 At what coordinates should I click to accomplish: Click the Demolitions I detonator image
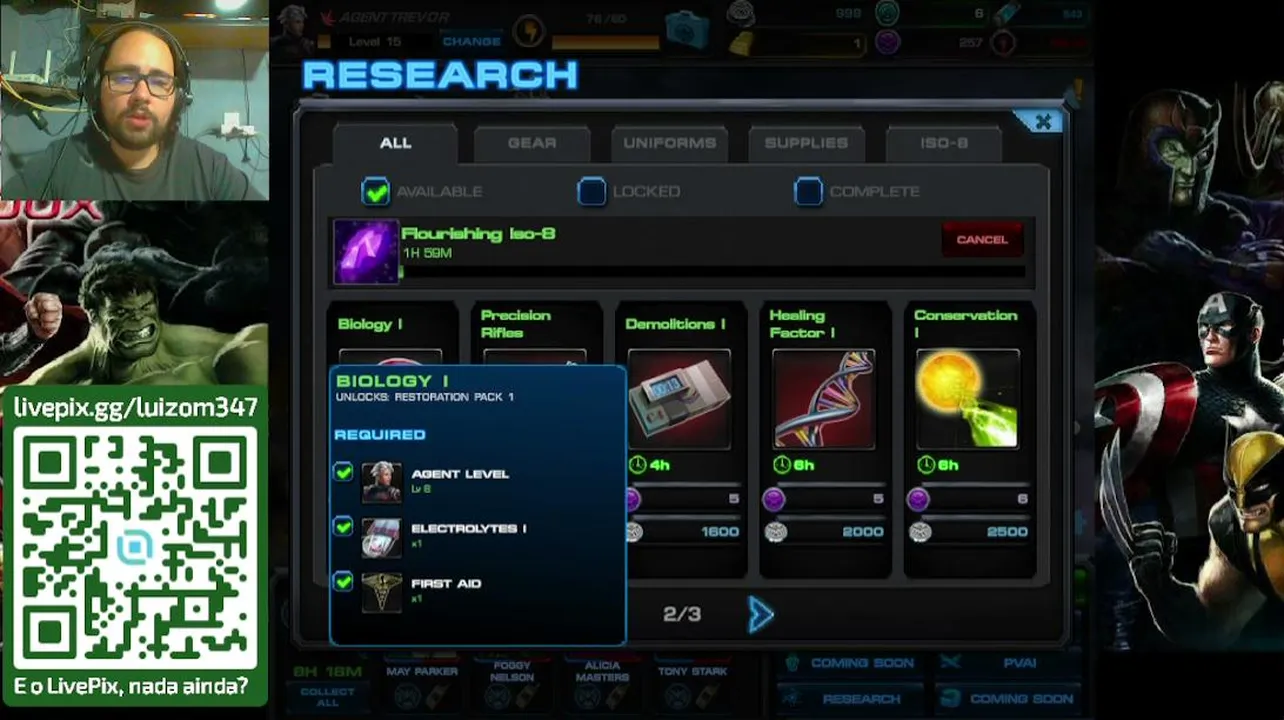[680, 399]
